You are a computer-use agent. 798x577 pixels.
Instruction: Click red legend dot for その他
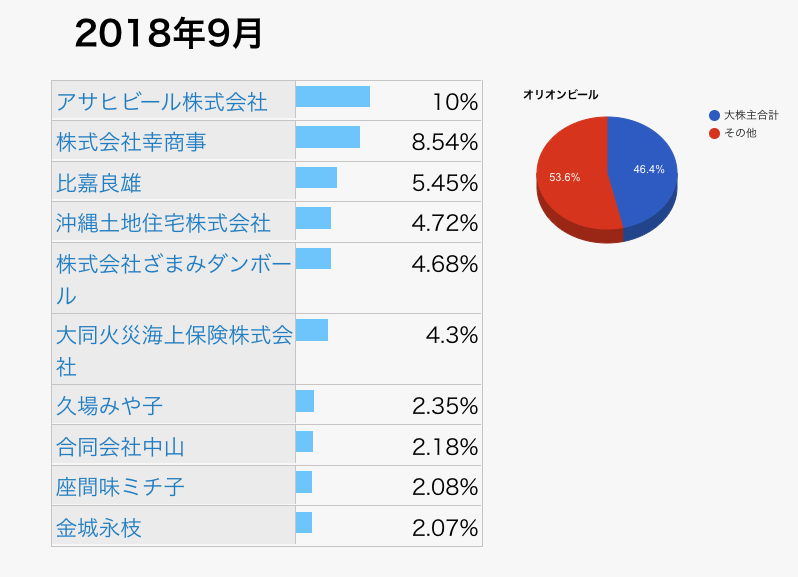coord(714,133)
